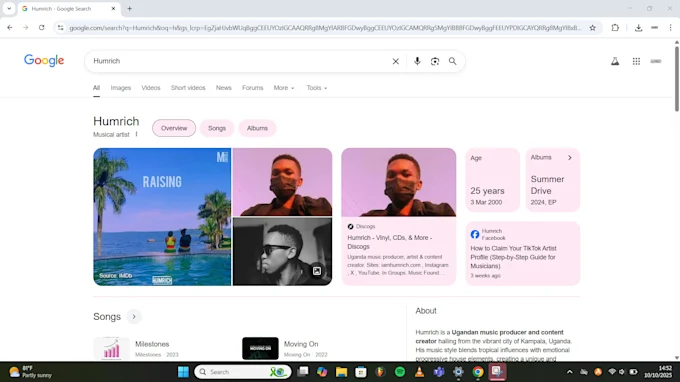680x382 pixels.
Task: Open Google Lens image search icon
Action: 435,61
